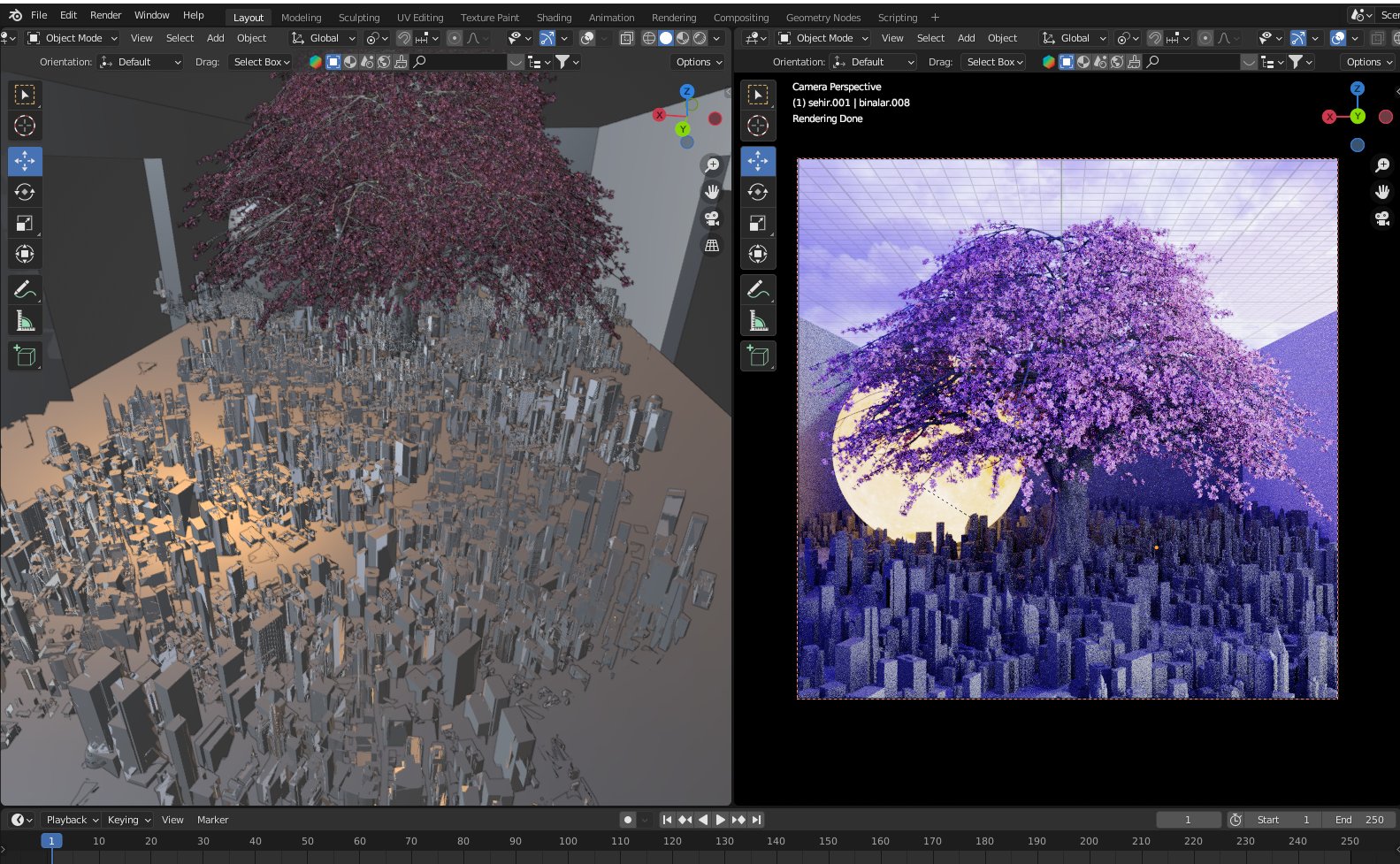Toggle overlays in right viewport header
The height and width of the screenshot is (864, 1400).
tap(1338, 38)
